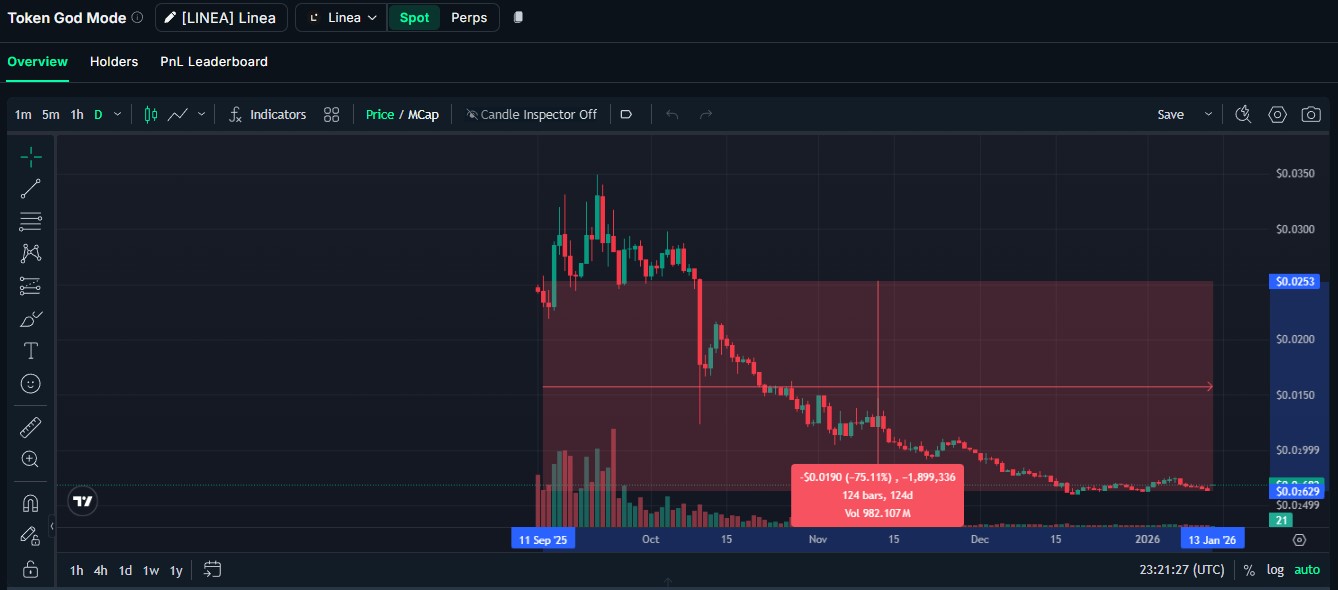Select the trend line drawing tool
The image size is (1338, 590).
click(x=31, y=188)
